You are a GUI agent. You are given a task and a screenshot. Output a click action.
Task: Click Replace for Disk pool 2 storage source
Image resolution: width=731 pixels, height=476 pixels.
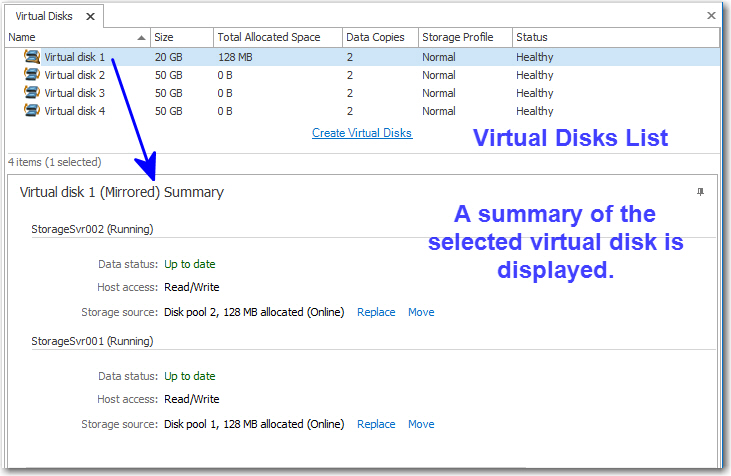(376, 312)
